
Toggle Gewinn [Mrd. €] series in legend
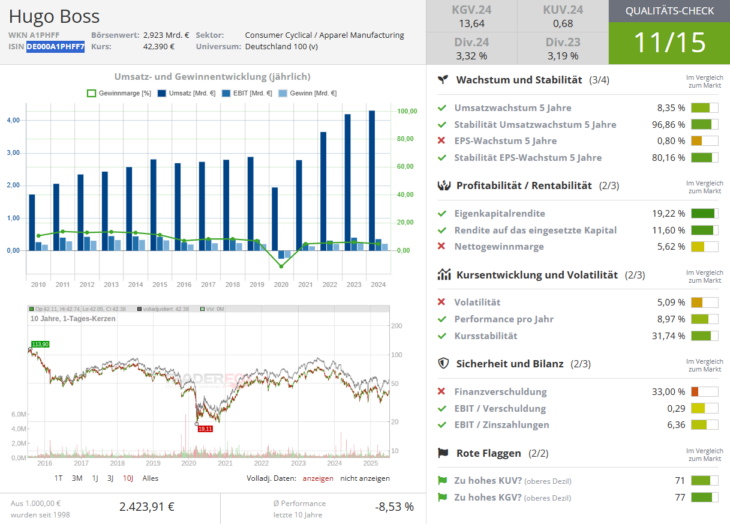point(307,93)
